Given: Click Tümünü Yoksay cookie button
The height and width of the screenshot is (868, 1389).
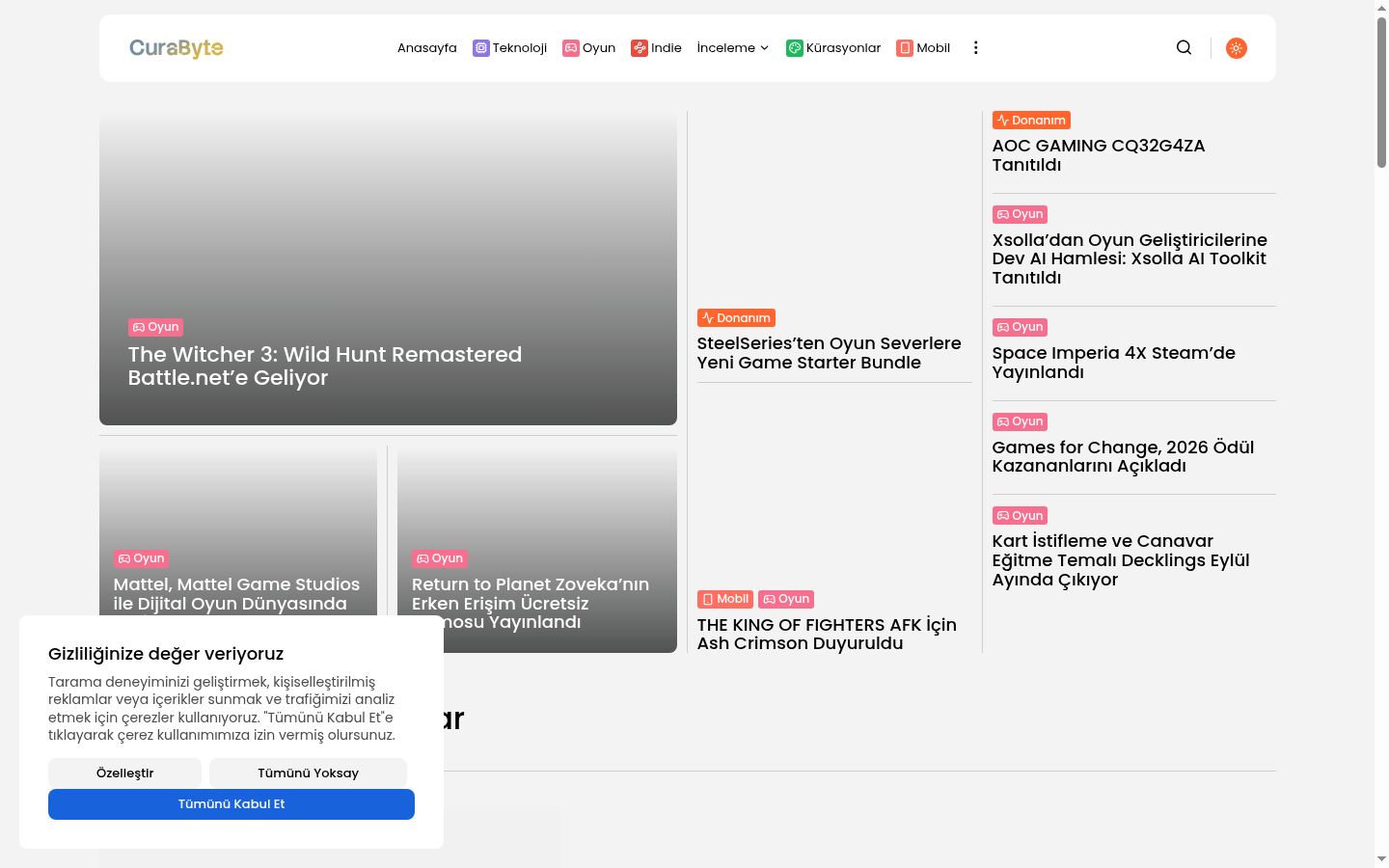Looking at the screenshot, I should click(x=308, y=773).
